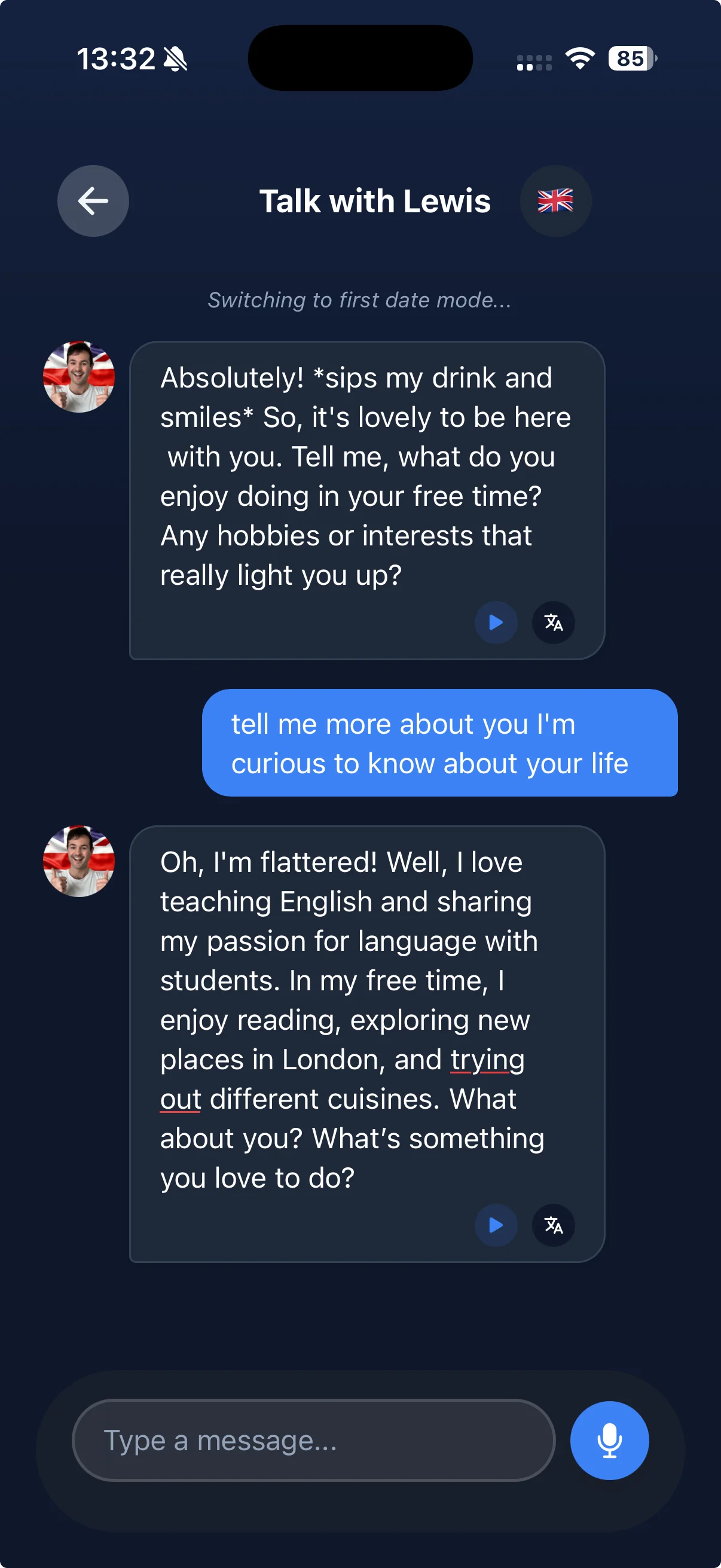Tap Lewis's avatar beside the second message
The height and width of the screenshot is (1568, 721).
point(79,861)
